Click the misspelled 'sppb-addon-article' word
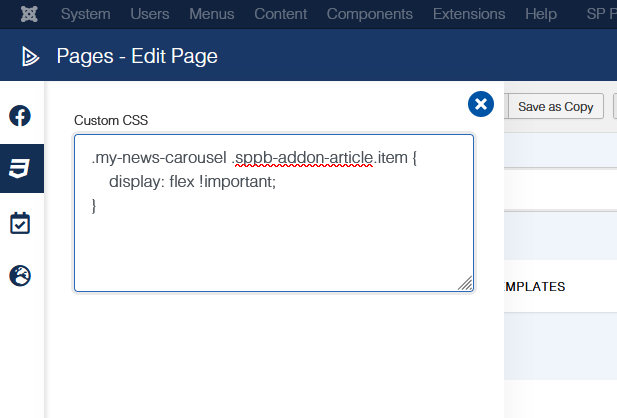The image size is (617, 418). [x=304, y=158]
